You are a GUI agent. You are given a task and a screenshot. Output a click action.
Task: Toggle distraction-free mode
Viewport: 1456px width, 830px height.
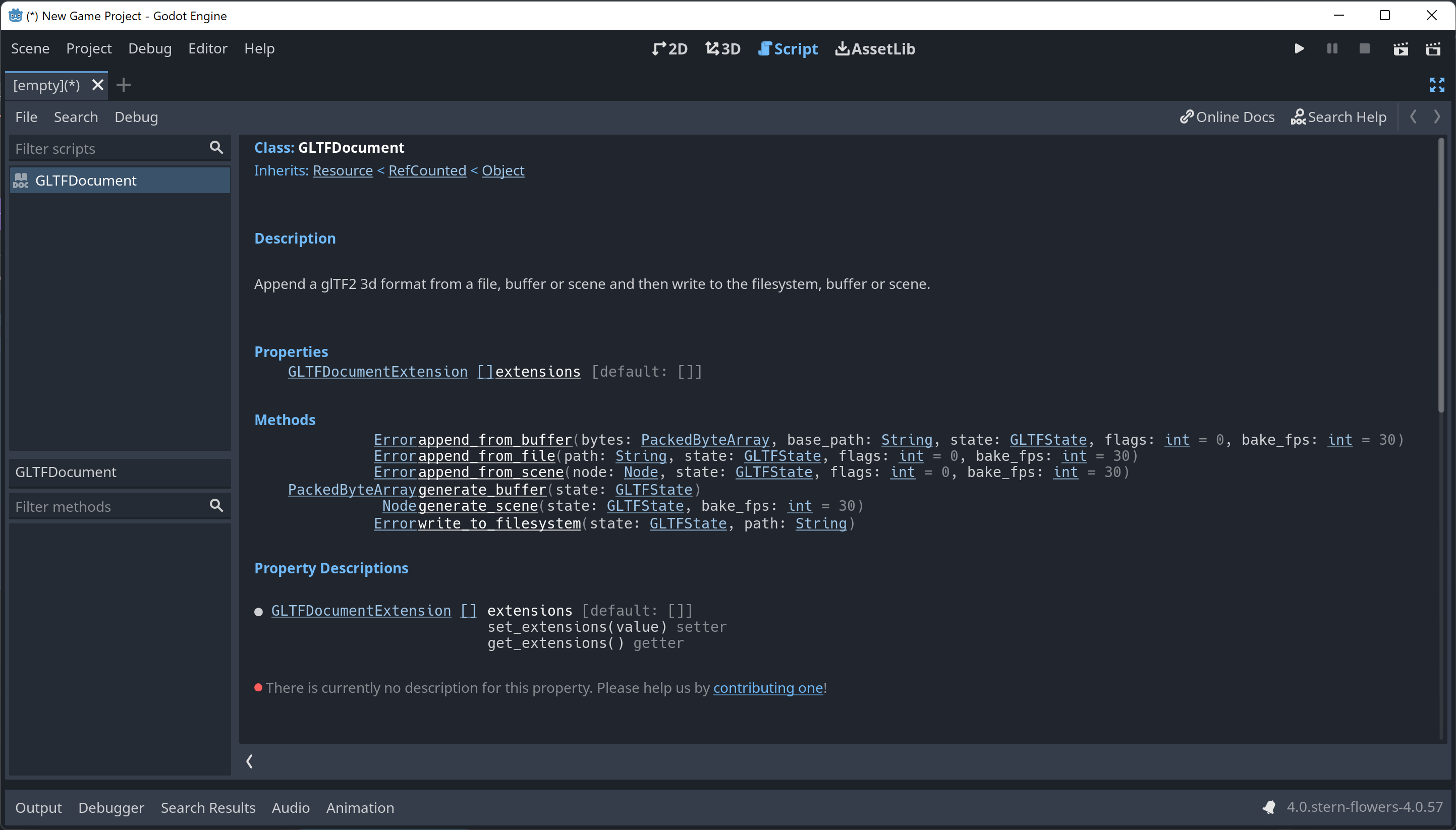pos(1437,84)
